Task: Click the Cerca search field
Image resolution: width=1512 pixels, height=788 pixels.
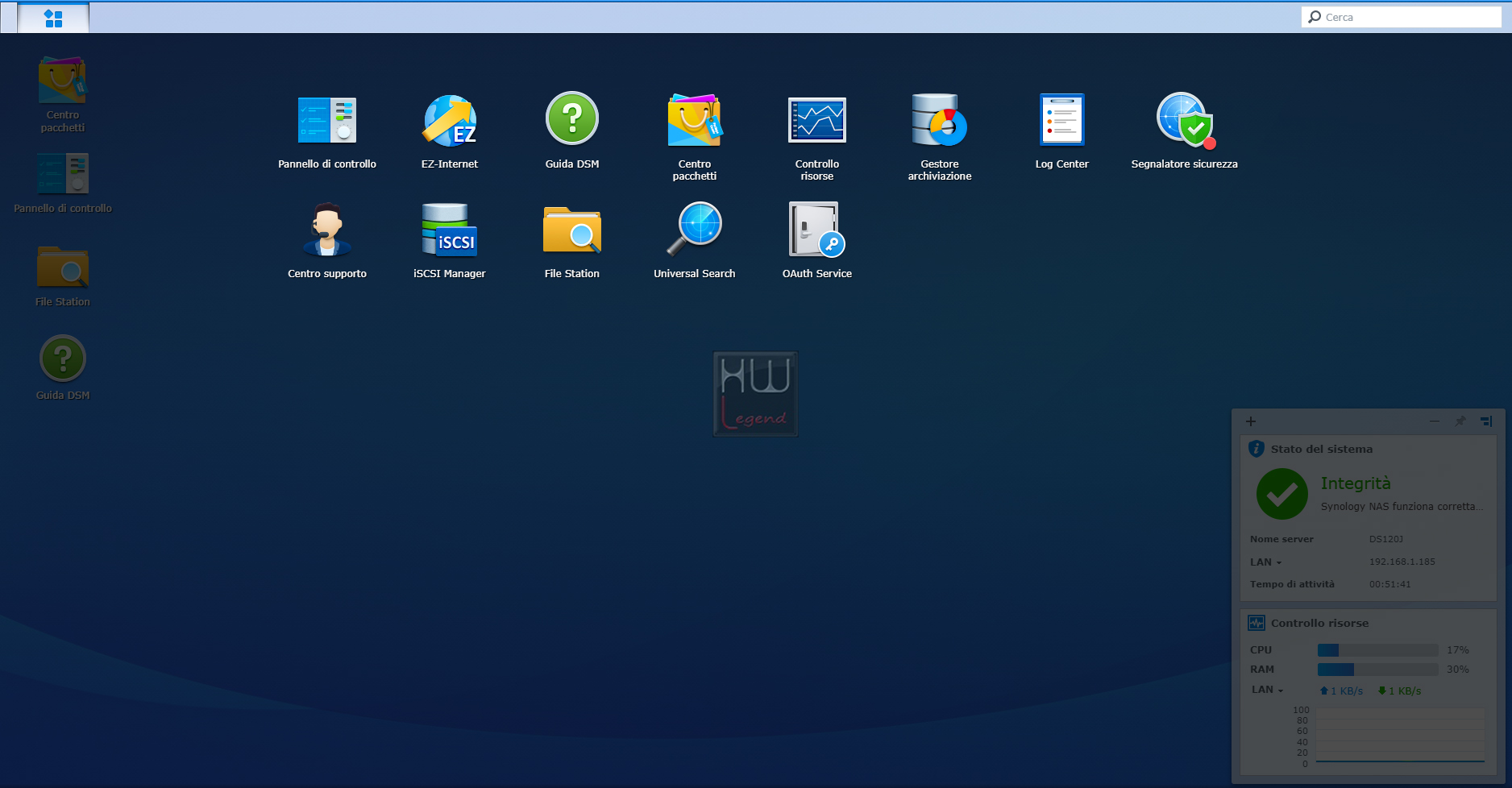Action: click(1402, 17)
